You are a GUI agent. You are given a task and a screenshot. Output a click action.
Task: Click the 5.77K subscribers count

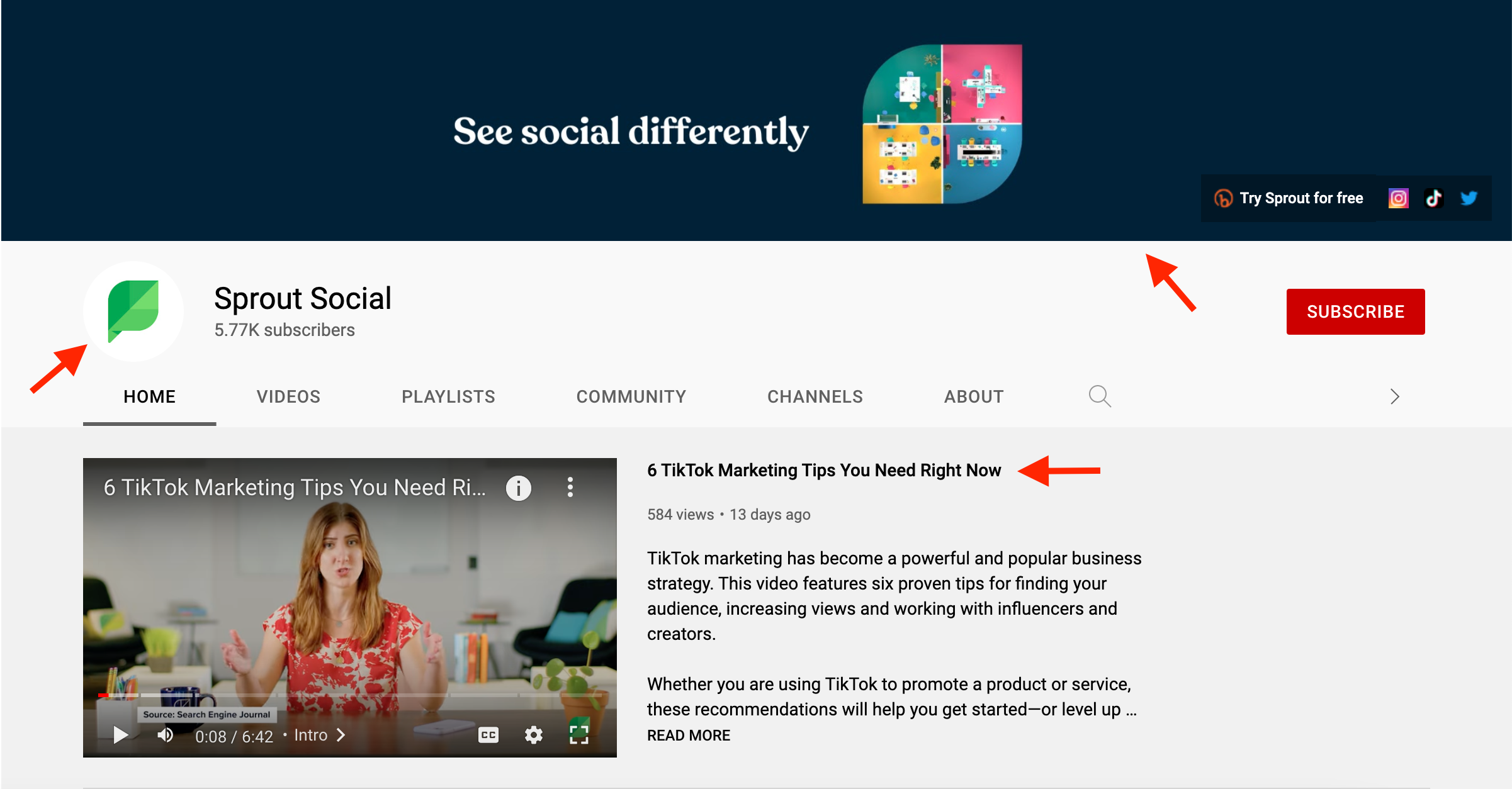click(x=285, y=330)
